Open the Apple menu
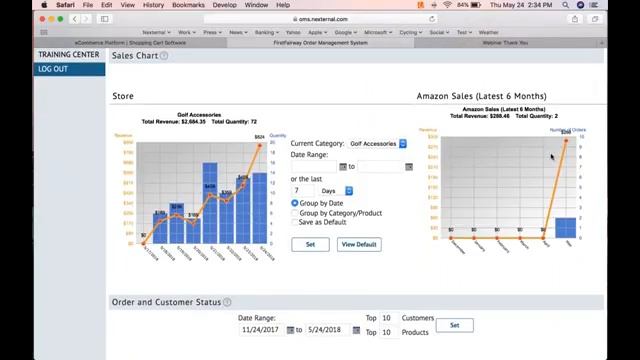Image resolution: width=640 pixels, height=360 pixels. point(44,5)
